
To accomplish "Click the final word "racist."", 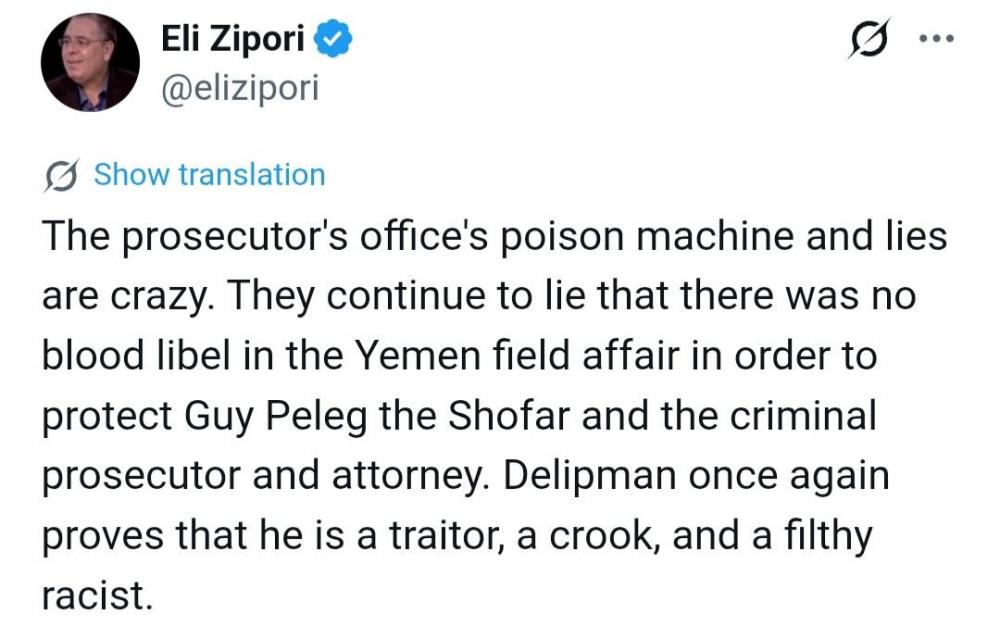I will [97, 596].
